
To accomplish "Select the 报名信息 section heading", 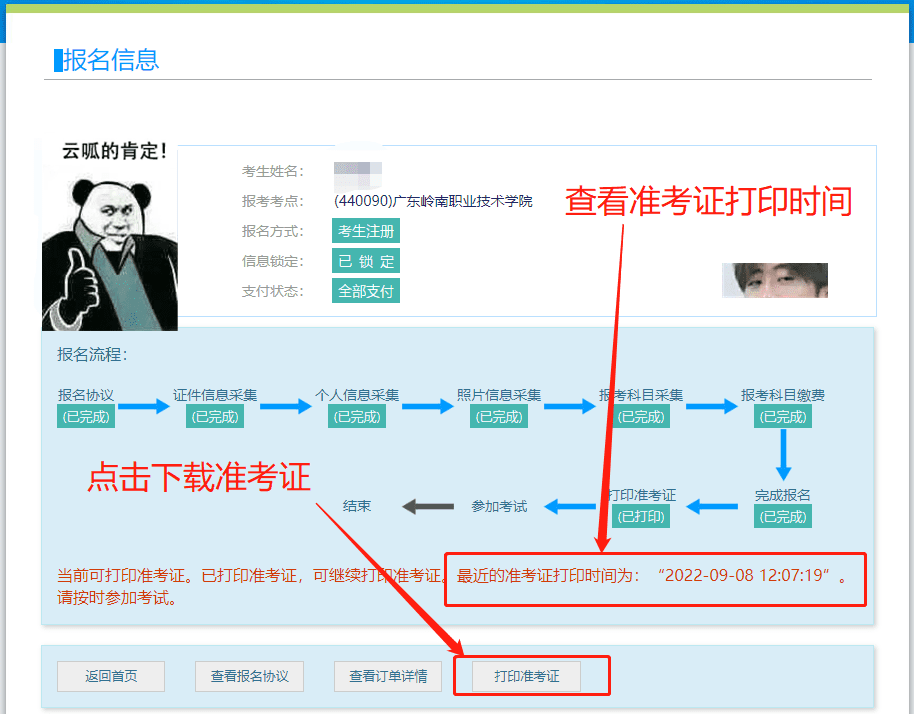I will coord(104,60).
